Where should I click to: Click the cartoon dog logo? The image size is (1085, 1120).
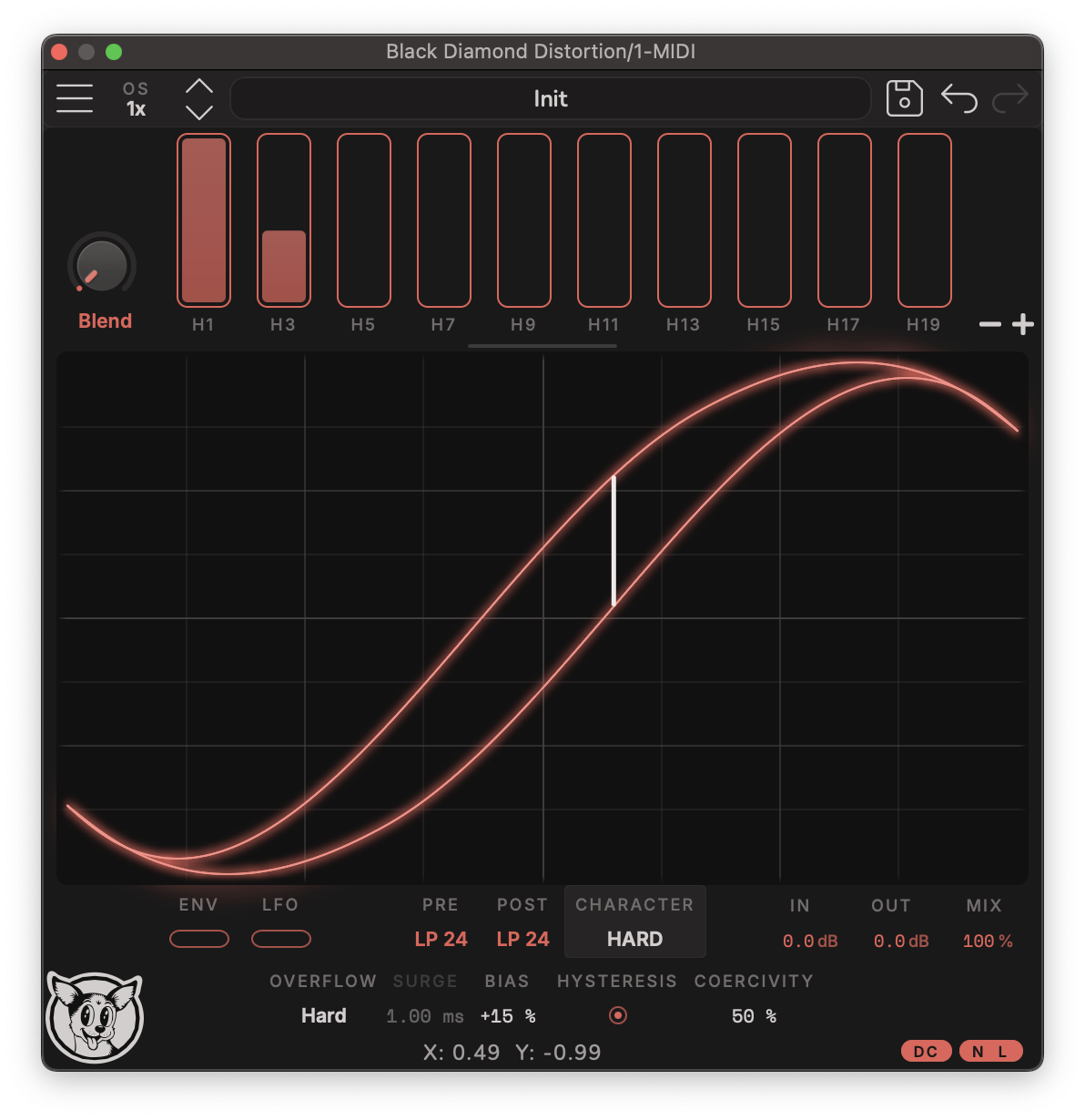tap(96, 1017)
